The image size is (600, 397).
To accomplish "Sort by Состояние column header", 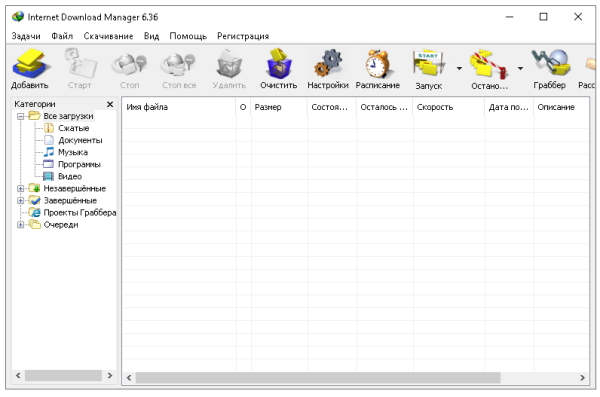I will coord(331,107).
